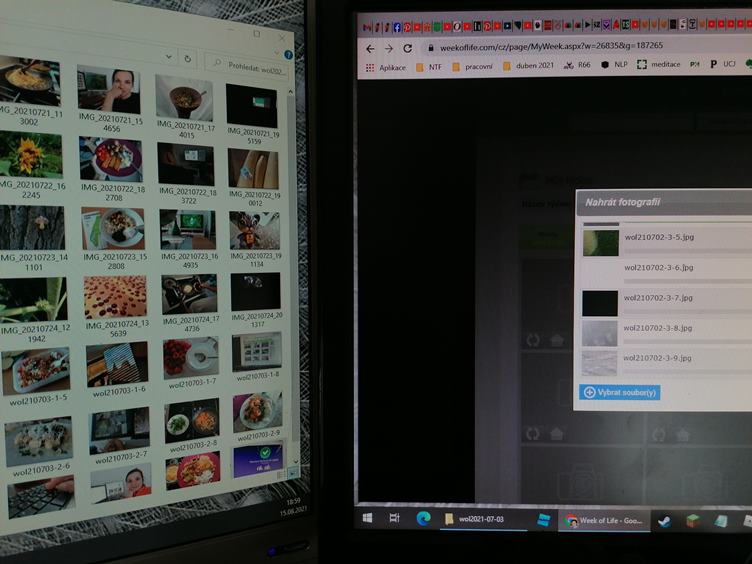752x564 pixels.
Task: Open the NLP bookmark
Action: [614, 64]
